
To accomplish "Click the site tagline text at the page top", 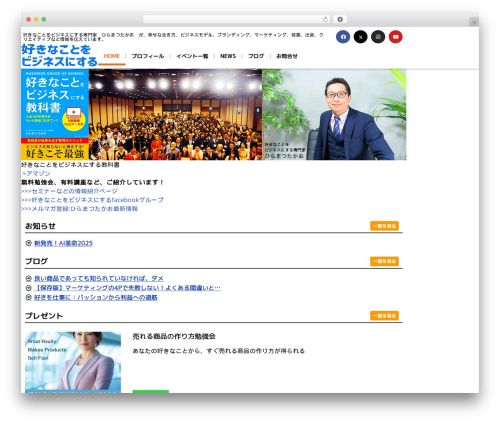I will coord(173,37).
